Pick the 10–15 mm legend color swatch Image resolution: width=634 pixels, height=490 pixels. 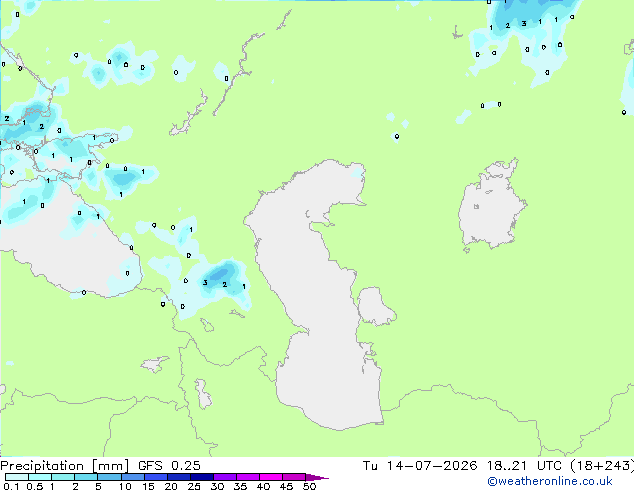tap(132, 477)
